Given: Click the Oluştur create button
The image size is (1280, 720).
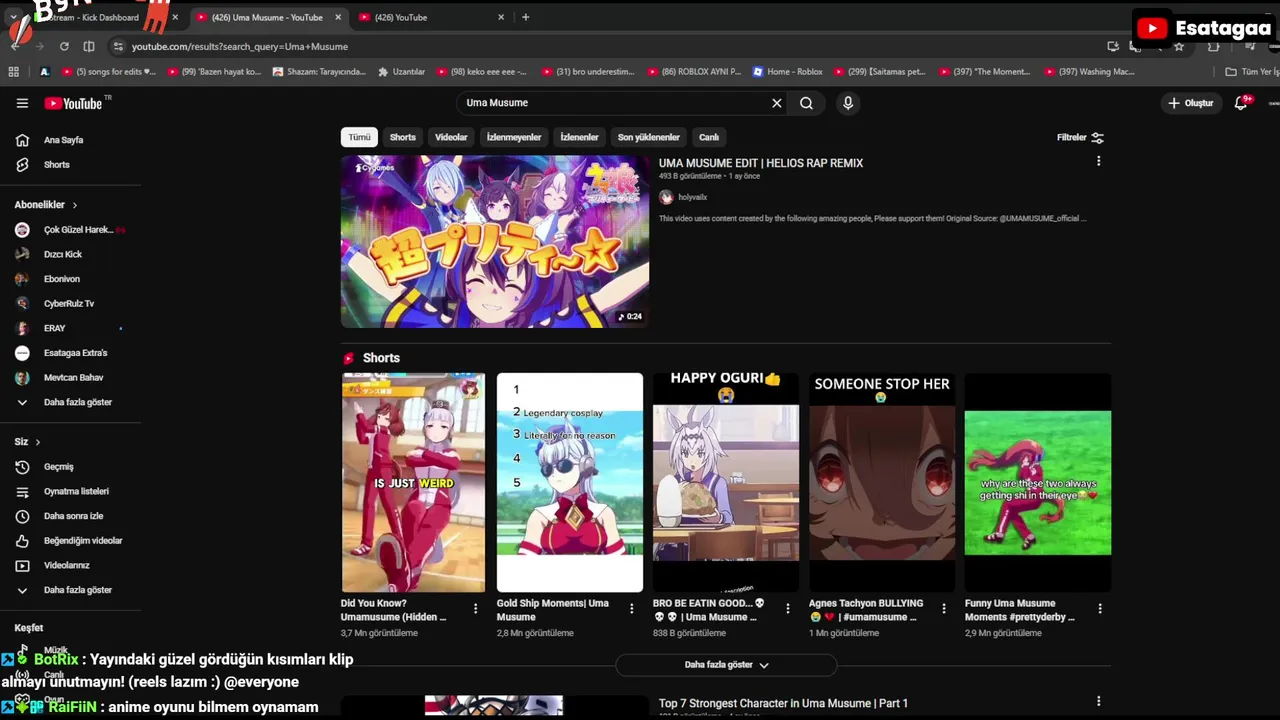Looking at the screenshot, I should 1190,103.
